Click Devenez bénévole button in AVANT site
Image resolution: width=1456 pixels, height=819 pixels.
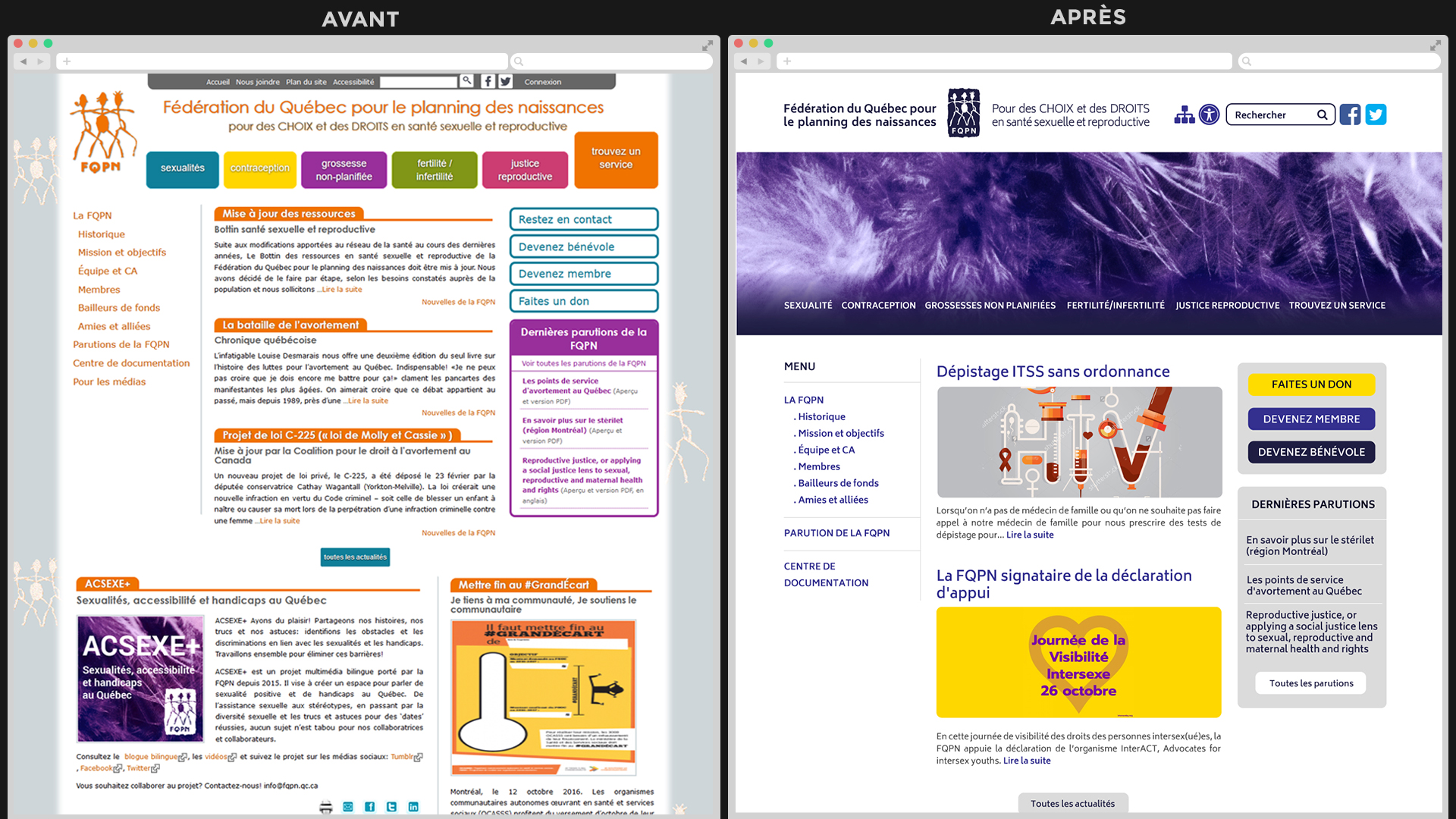click(x=584, y=246)
